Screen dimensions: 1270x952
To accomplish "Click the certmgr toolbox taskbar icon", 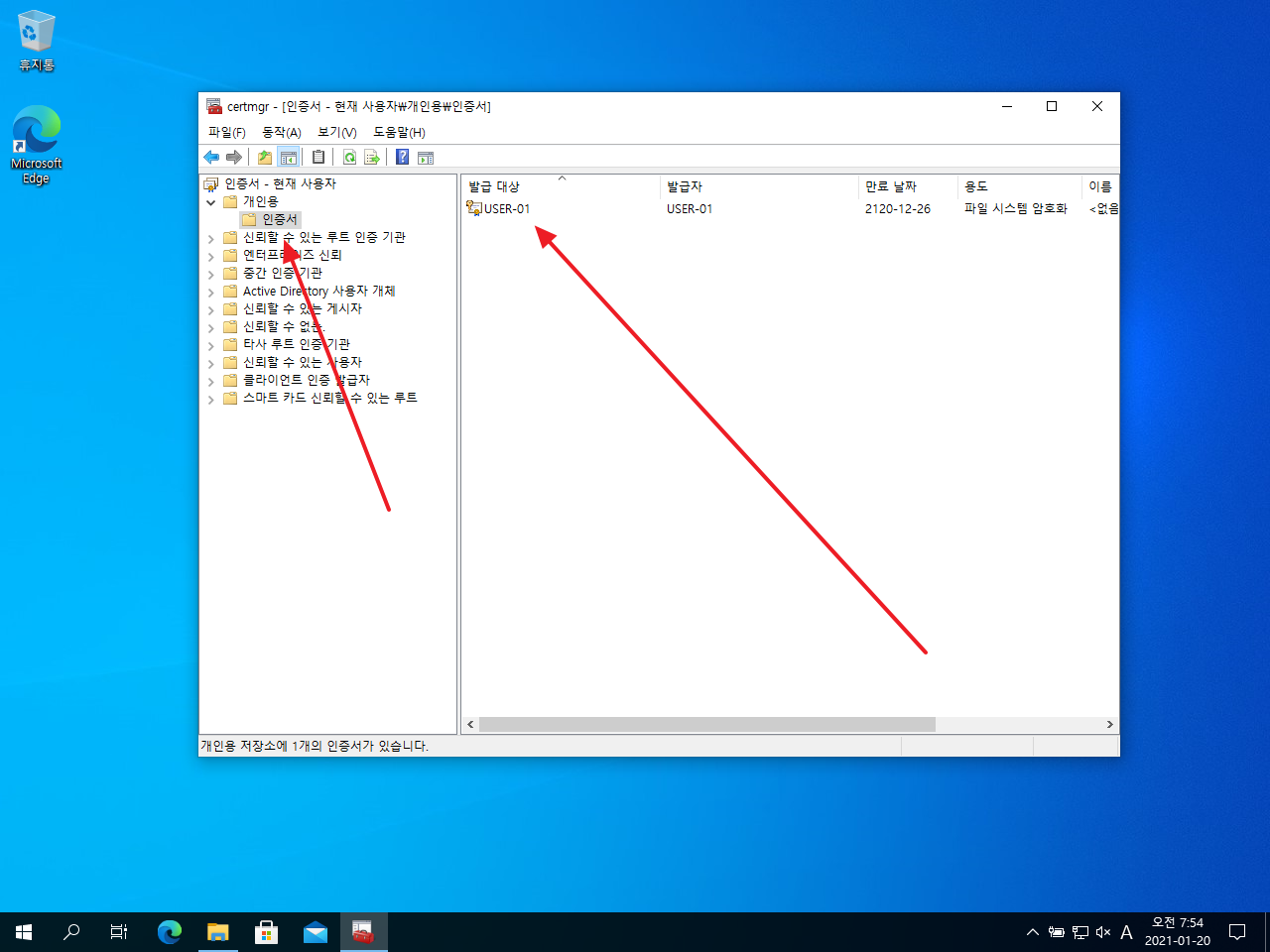I will 363,932.
